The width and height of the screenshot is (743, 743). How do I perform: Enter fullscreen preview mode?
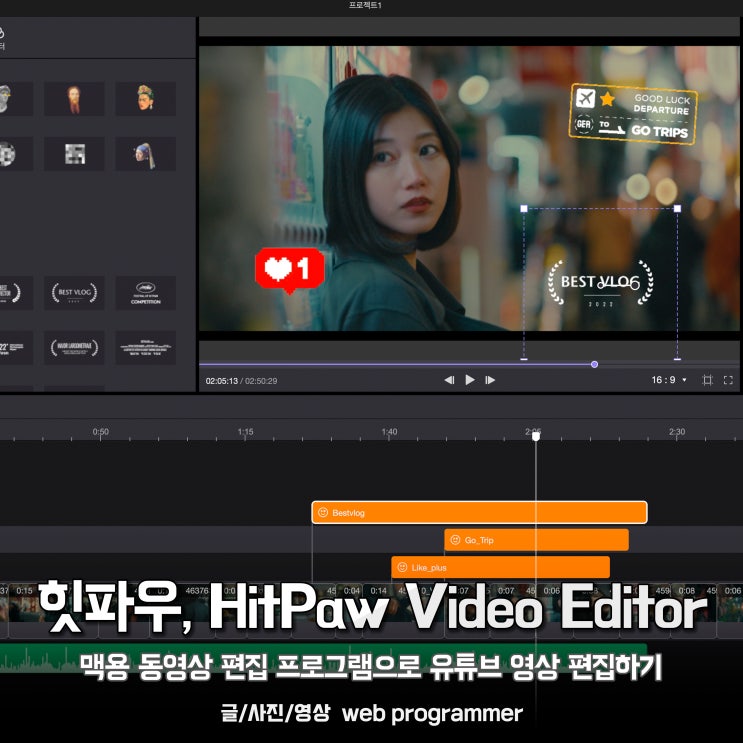[728, 380]
